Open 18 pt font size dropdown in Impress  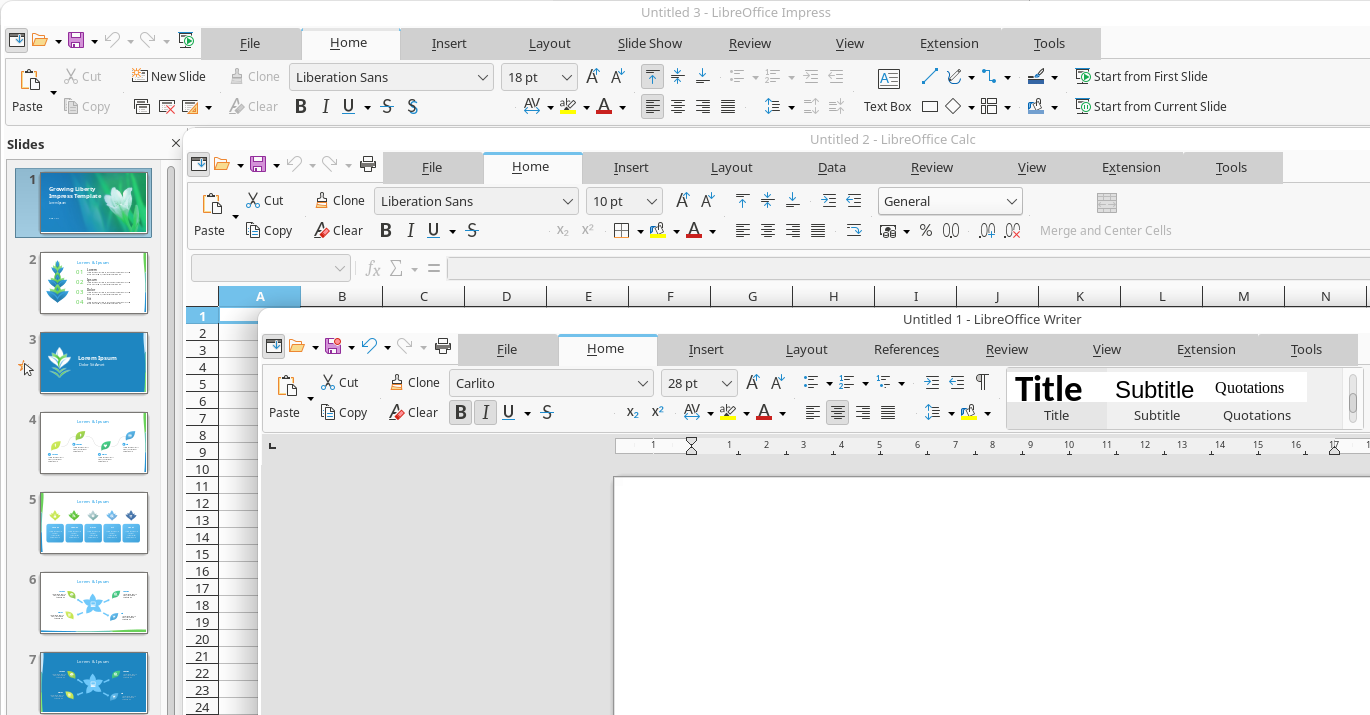click(x=567, y=77)
